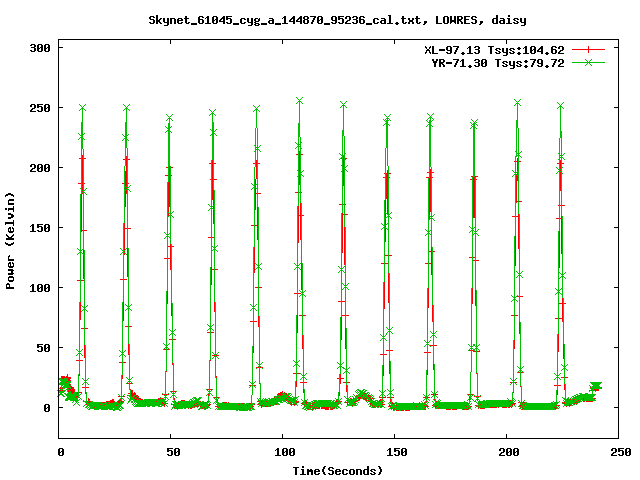Click the Time(Seconds) x-axis label
The image size is (640, 480).
point(338,470)
